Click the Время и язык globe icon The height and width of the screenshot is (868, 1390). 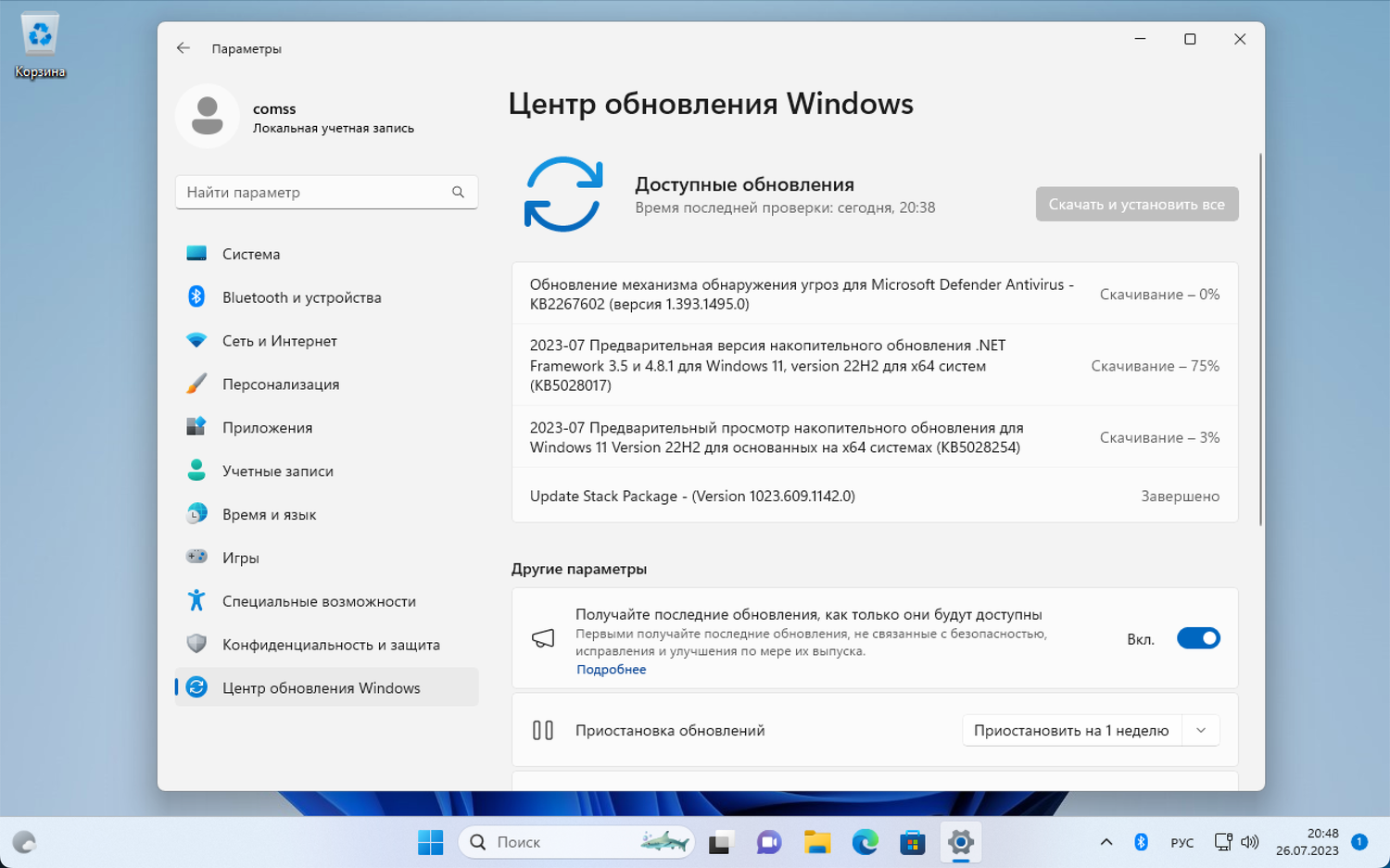click(x=196, y=513)
